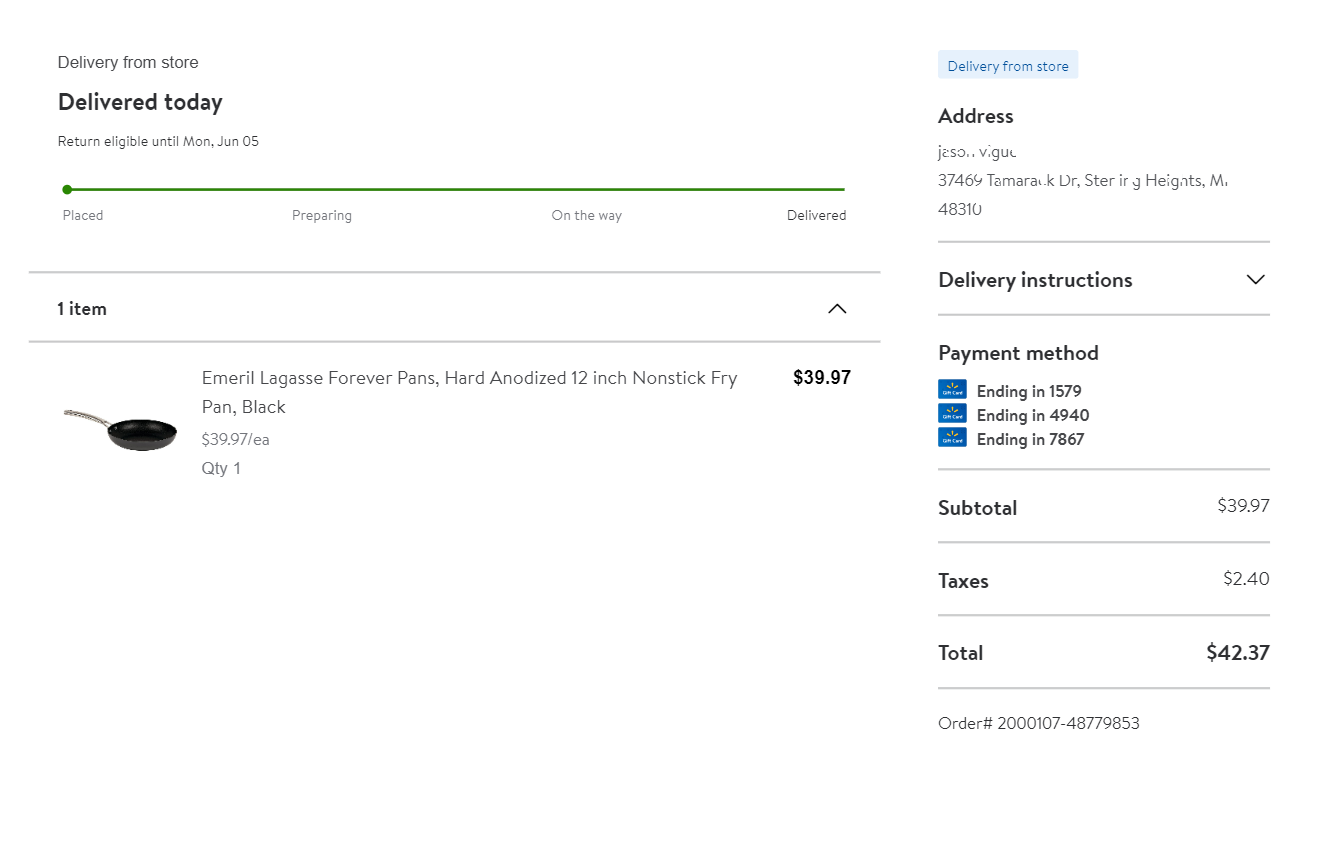Click the 1 item header label
Image resolution: width=1328 pixels, height=862 pixels.
point(82,309)
